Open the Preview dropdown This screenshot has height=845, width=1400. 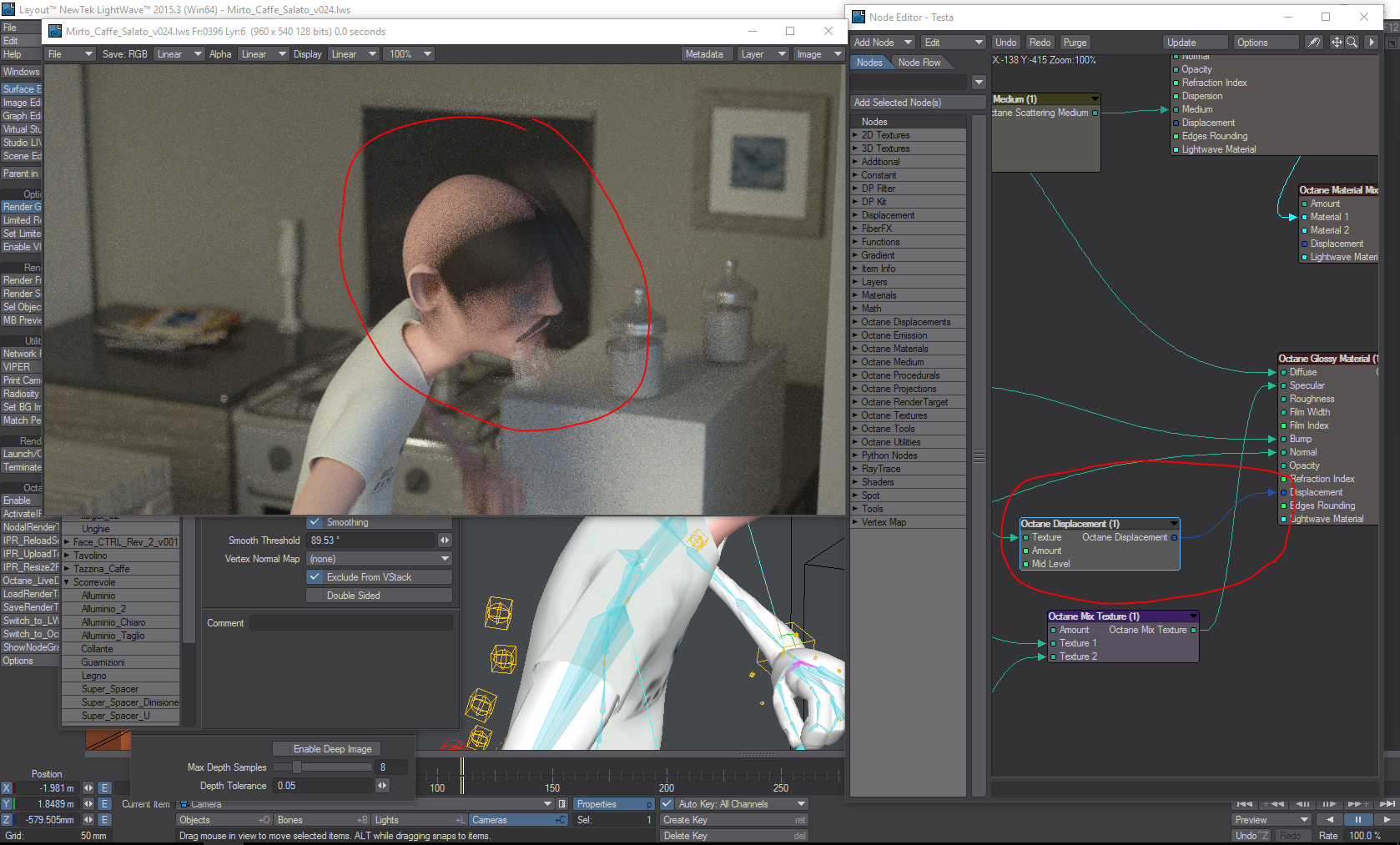point(1271,820)
